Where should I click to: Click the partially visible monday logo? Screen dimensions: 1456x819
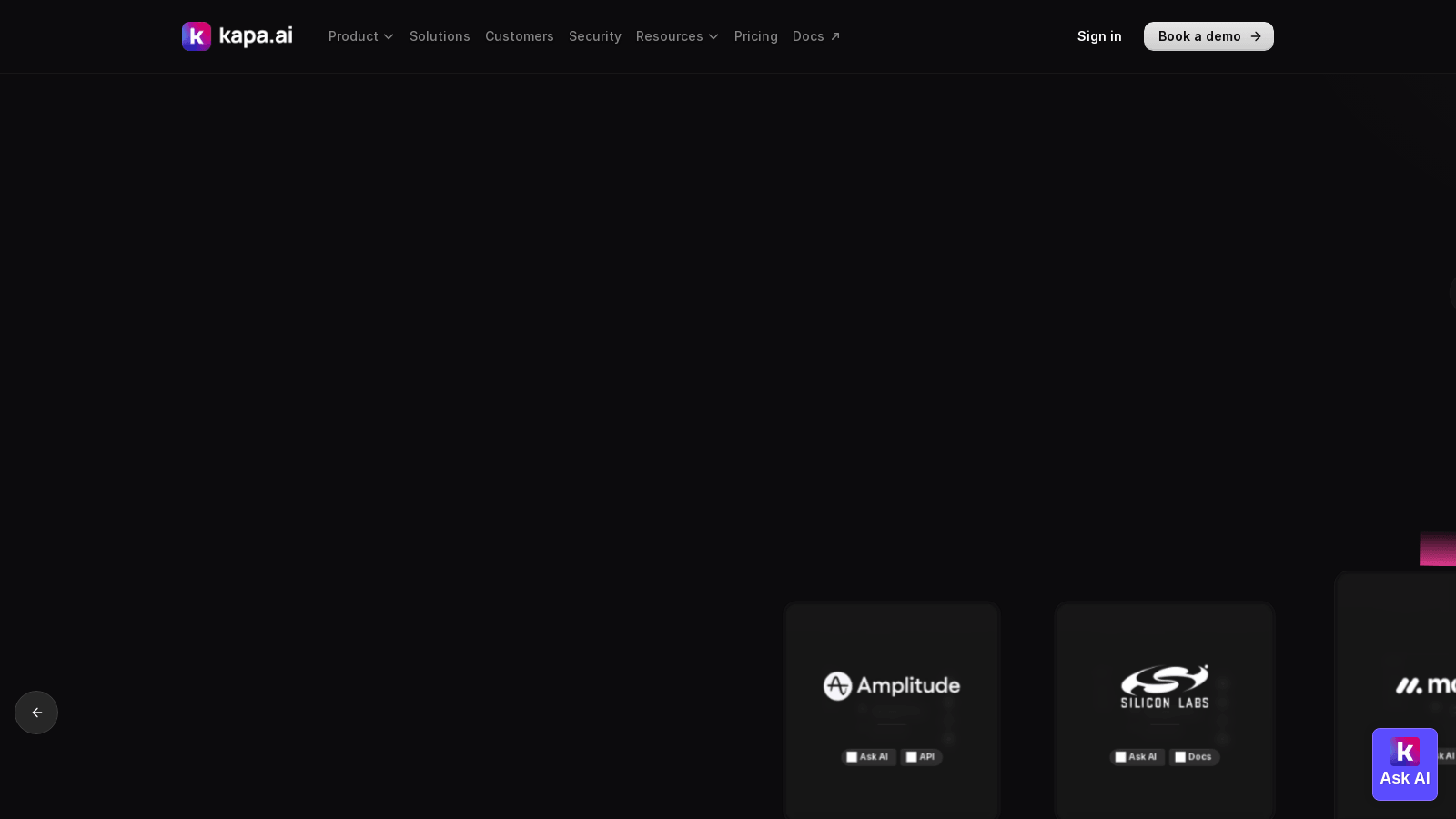coord(1426,684)
